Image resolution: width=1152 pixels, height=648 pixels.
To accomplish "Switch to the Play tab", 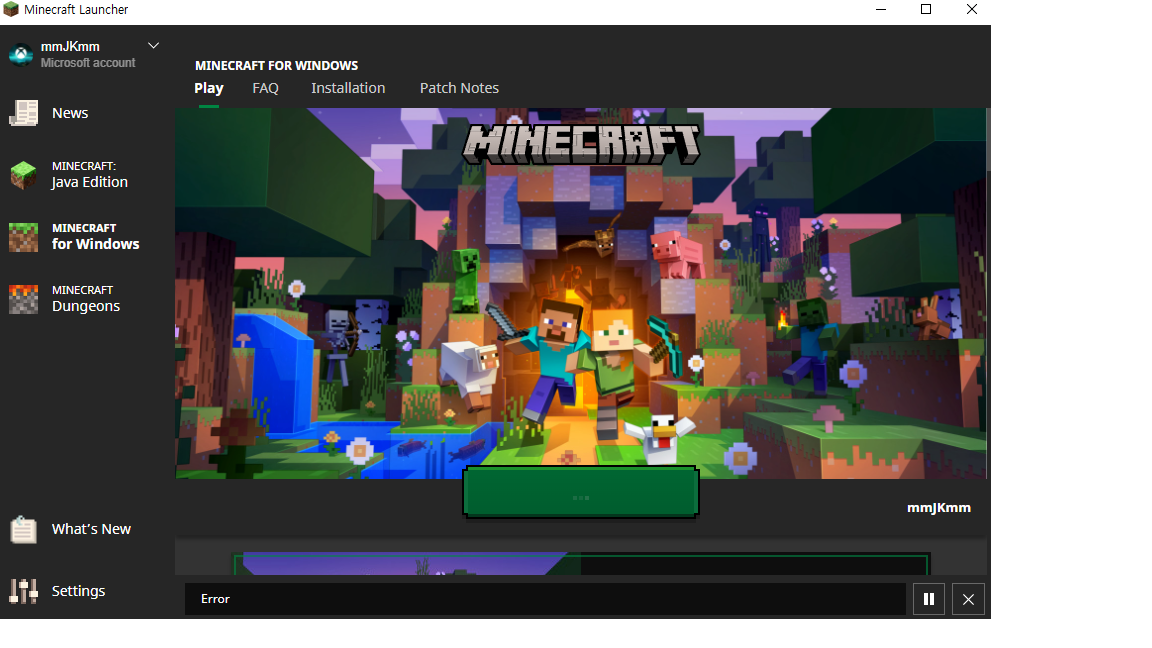I will click(208, 88).
